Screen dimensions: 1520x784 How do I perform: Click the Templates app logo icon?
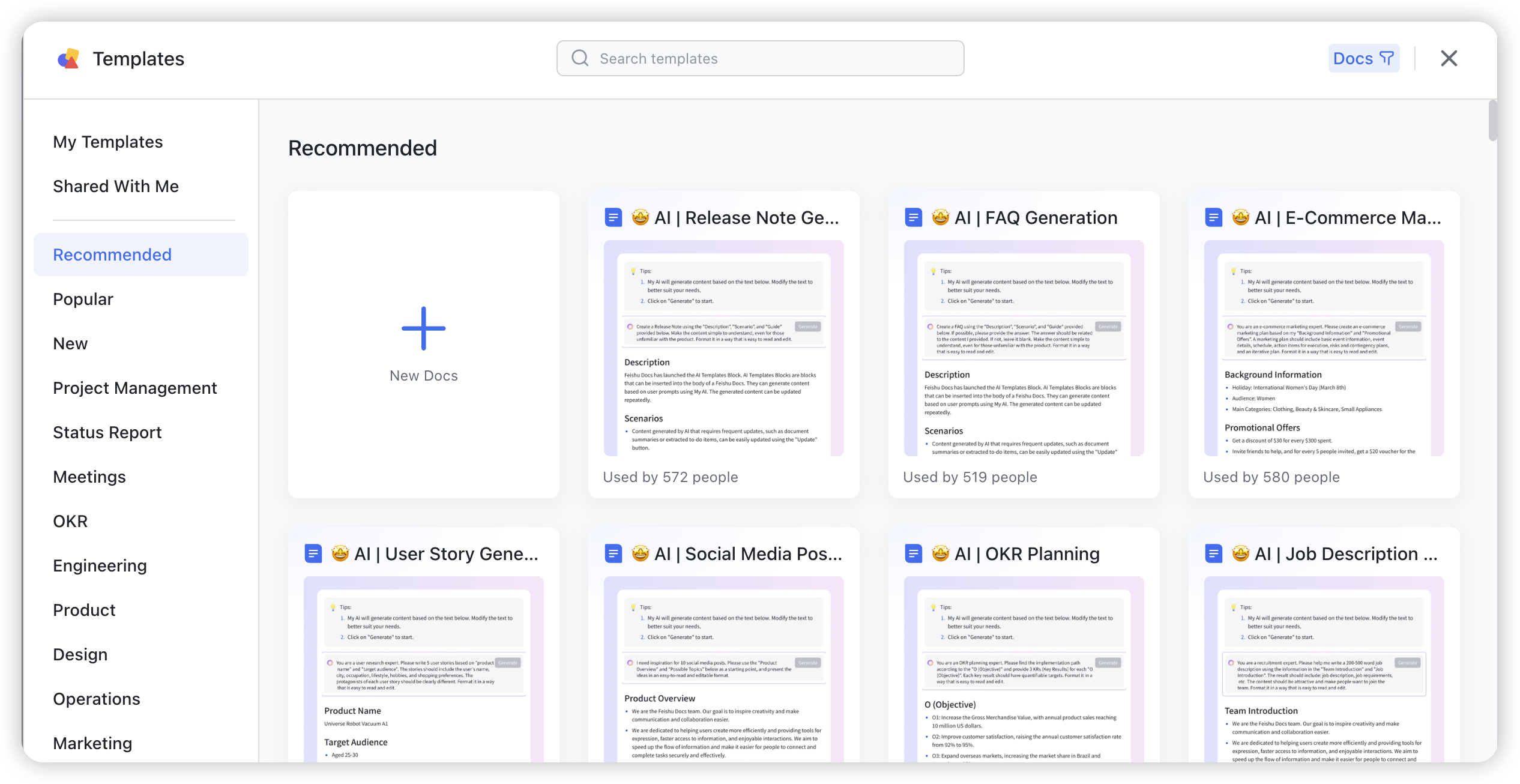coord(68,58)
